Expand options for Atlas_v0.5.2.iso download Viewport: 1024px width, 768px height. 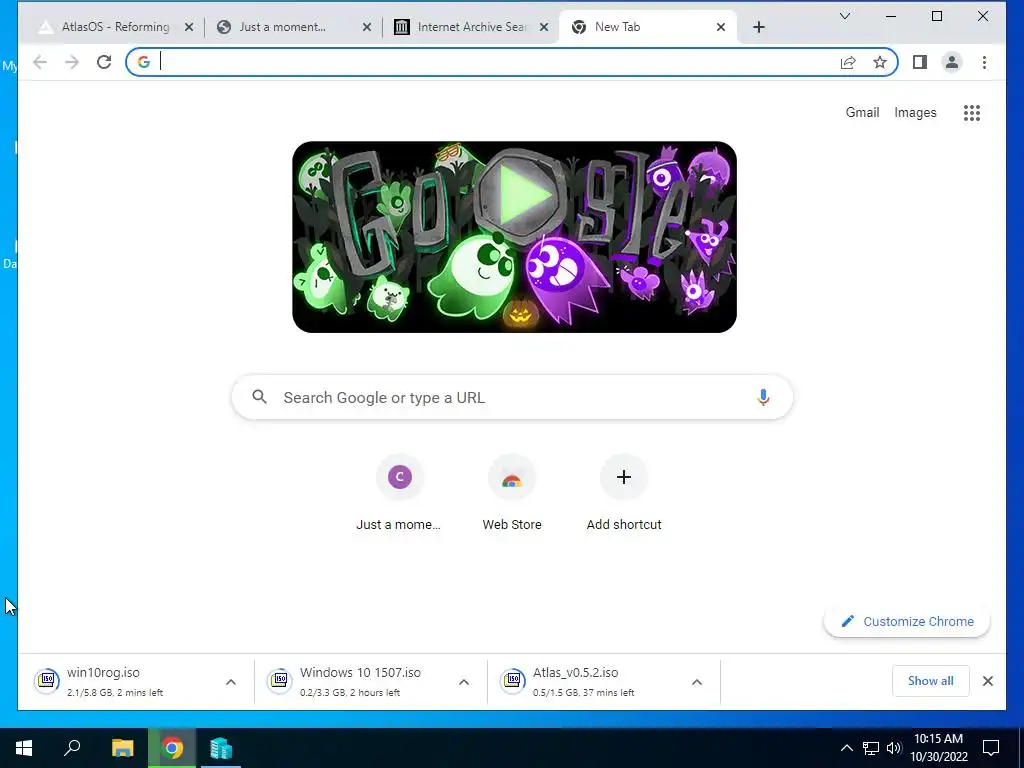coord(697,682)
